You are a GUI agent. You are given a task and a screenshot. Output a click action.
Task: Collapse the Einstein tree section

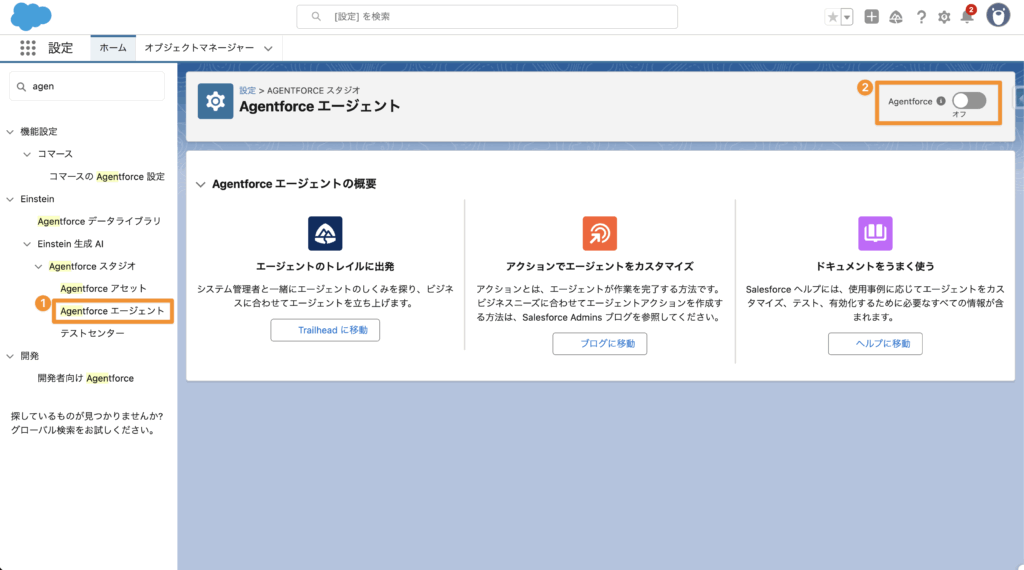click(x=10, y=199)
